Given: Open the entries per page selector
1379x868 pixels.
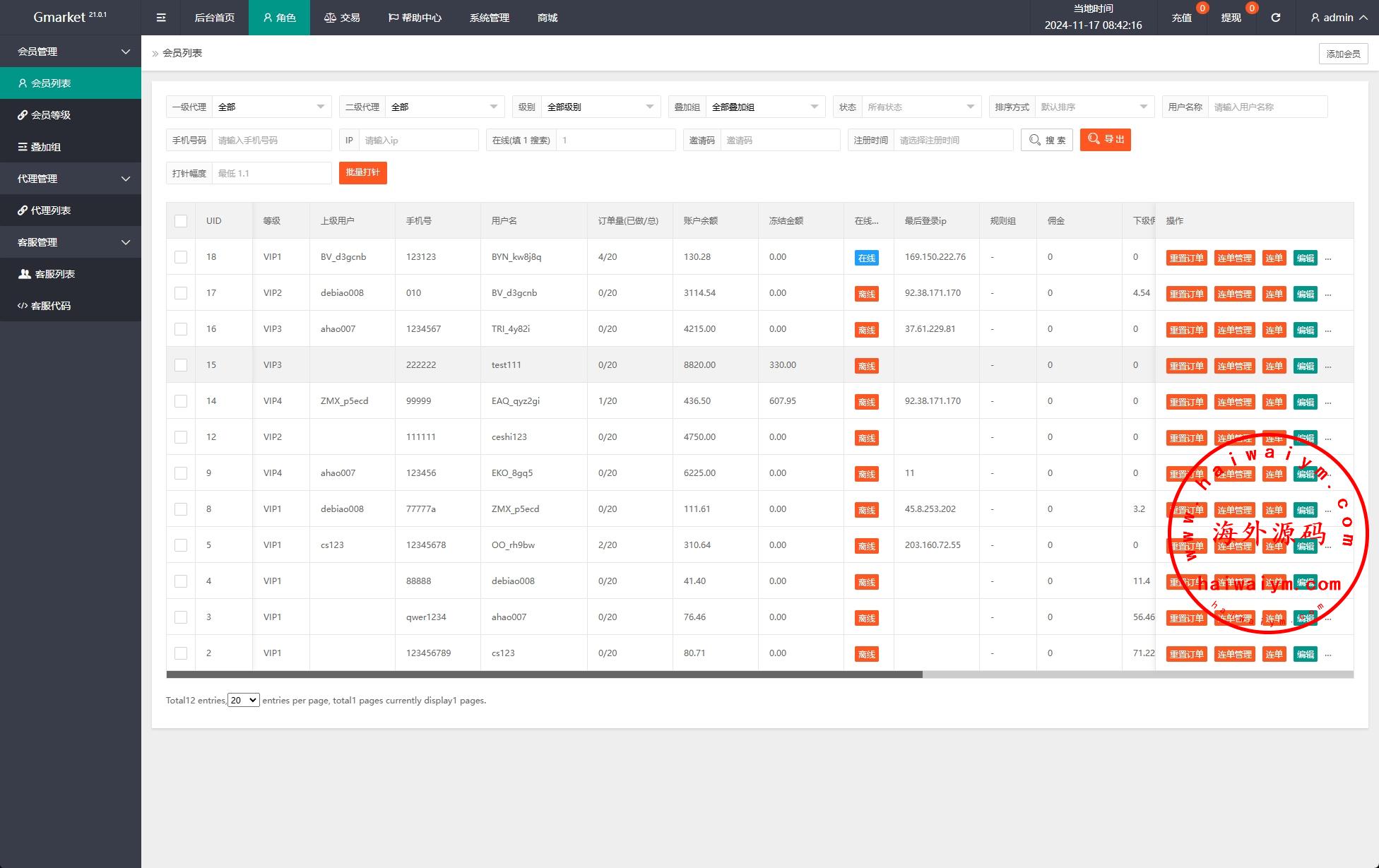Looking at the screenshot, I should coord(243,700).
